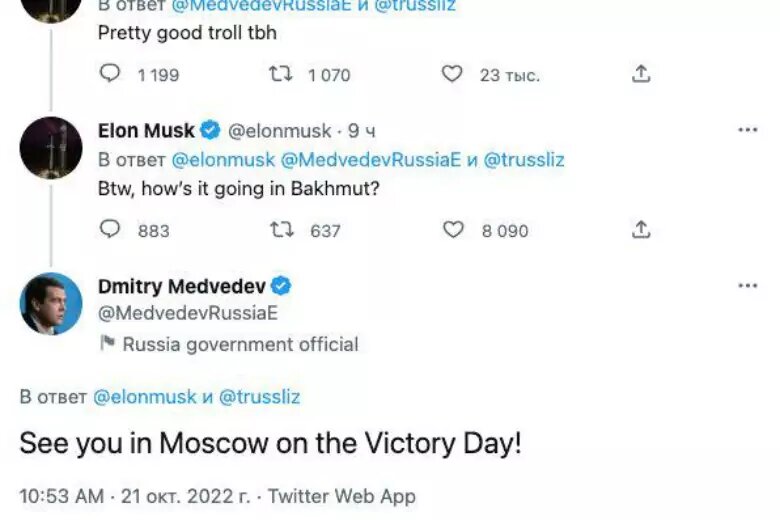Click the Elon Musk display name

pyautogui.click(x=146, y=131)
